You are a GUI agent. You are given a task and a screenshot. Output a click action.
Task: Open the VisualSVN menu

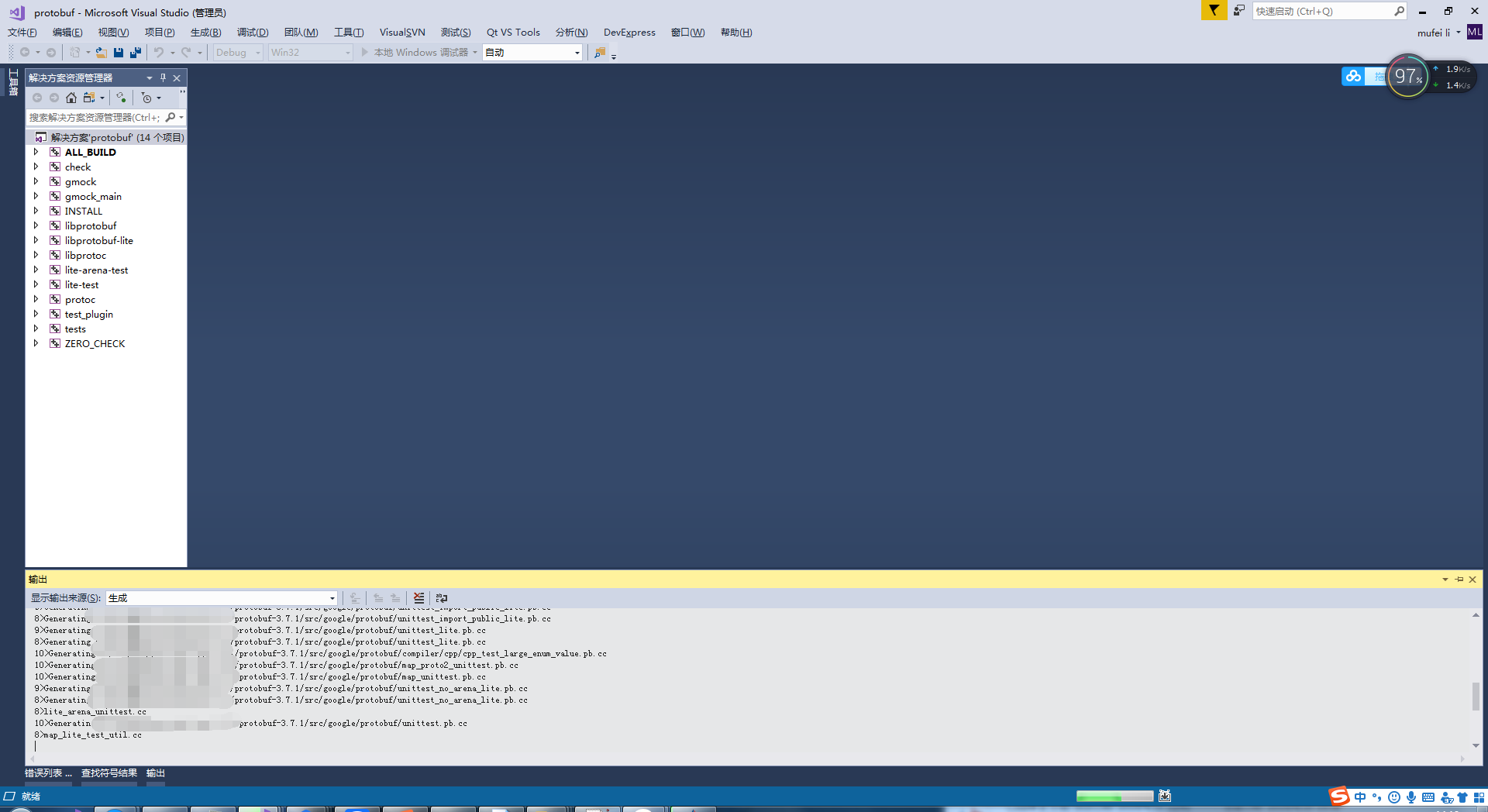point(402,33)
